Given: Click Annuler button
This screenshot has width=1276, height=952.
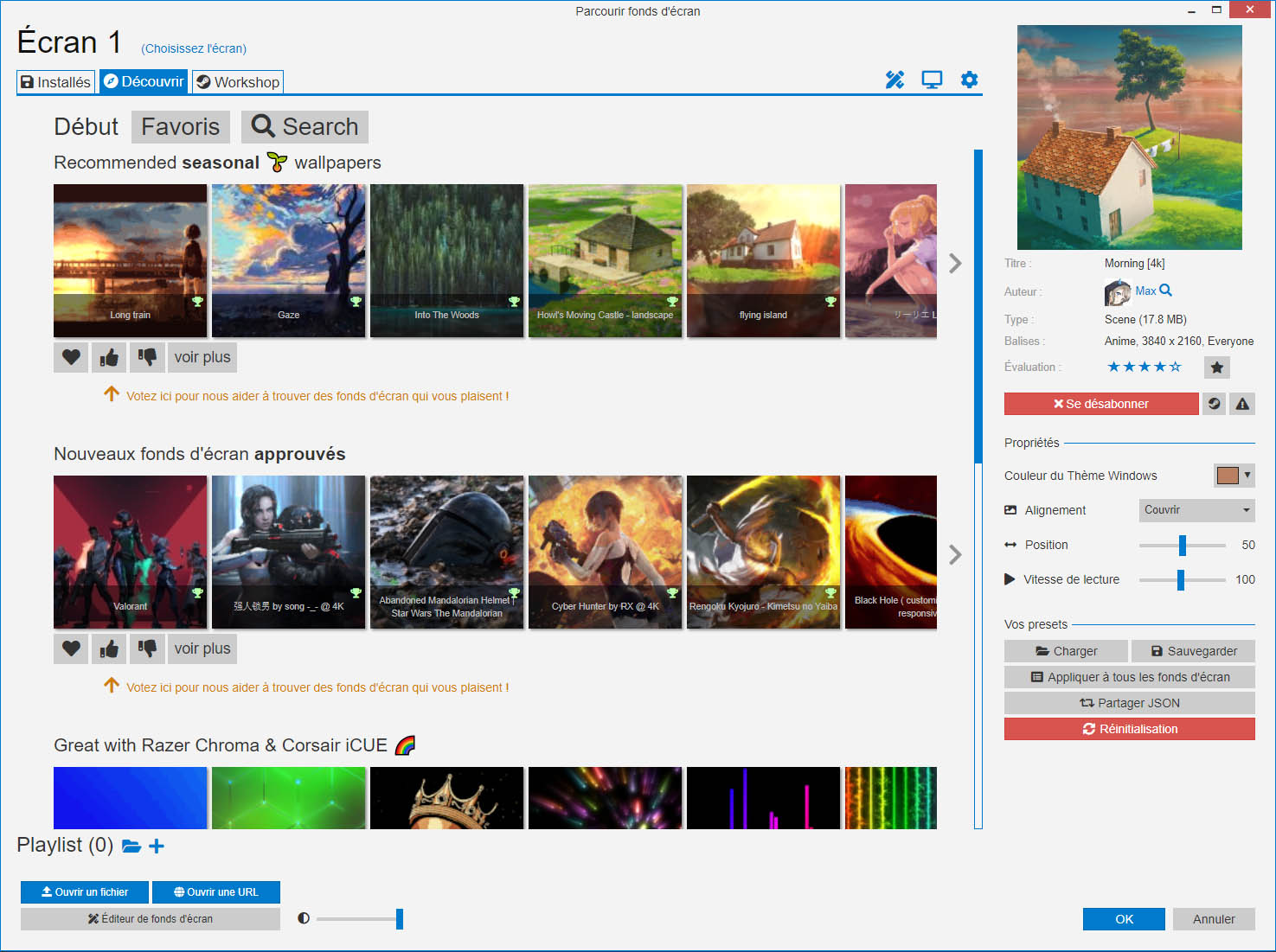Looking at the screenshot, I should pos(1214,919).
